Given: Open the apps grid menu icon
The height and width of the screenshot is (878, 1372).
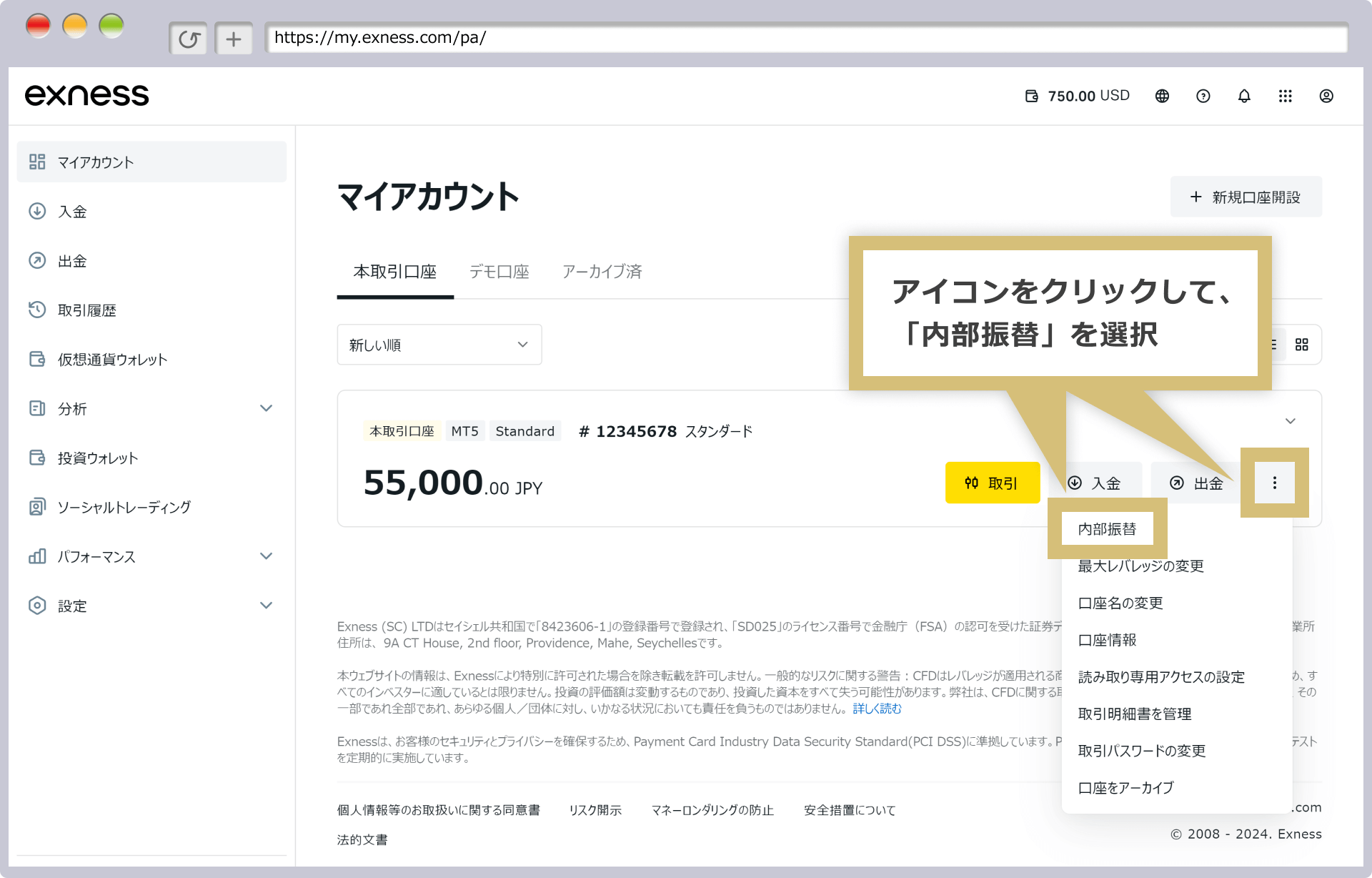Looking at the screenshot, I should (1285, 96).
